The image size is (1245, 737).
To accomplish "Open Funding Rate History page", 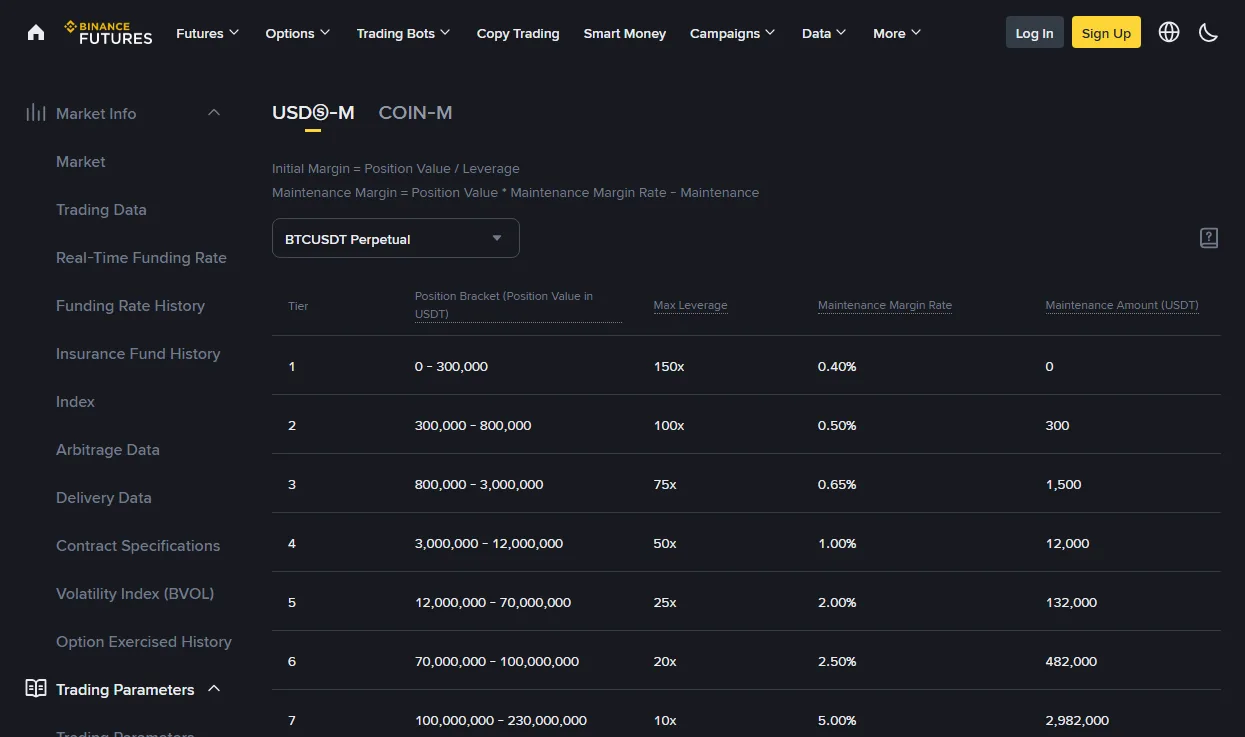I will click(130, 305).
